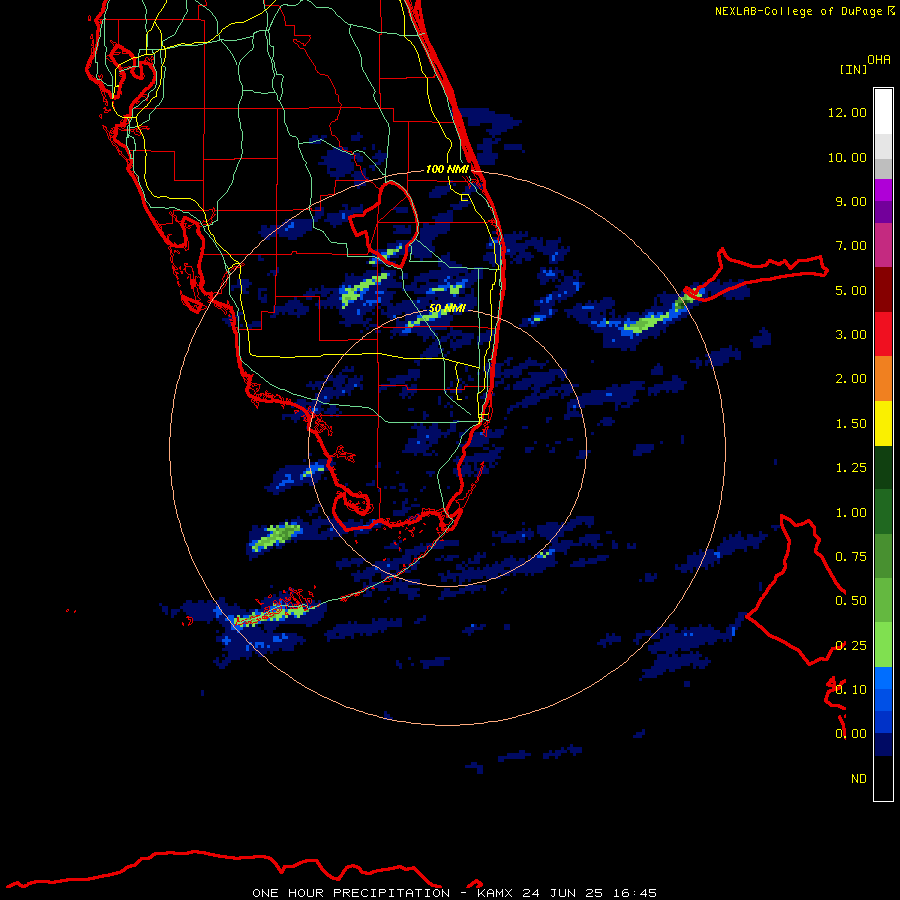This screenshot has width=900, height=900.
Task: Pick the black ND swatch at legend bottom
Action: click(883, 778)
